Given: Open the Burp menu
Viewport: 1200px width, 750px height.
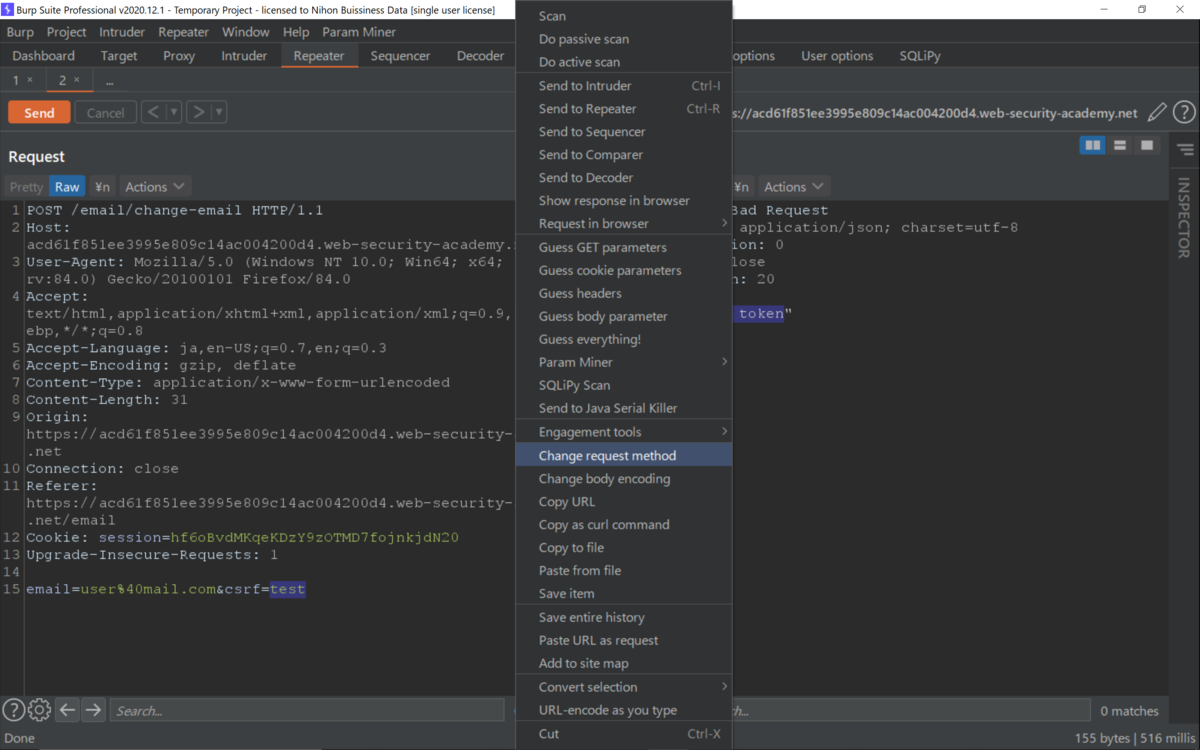Looking at the screenshot, I should tap(20, 32).
